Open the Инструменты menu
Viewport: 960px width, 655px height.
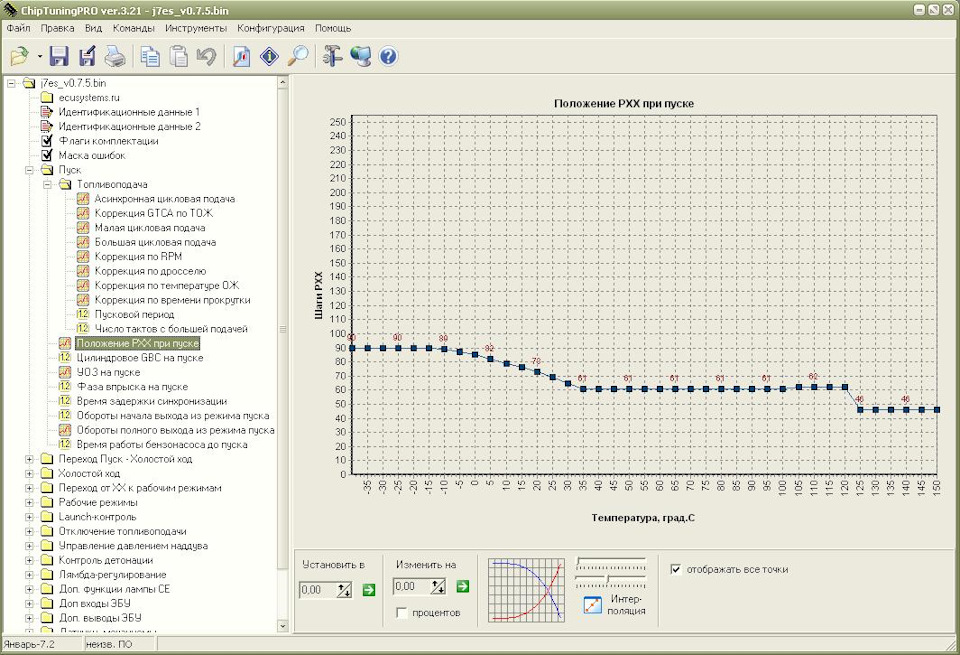(196, 28)
